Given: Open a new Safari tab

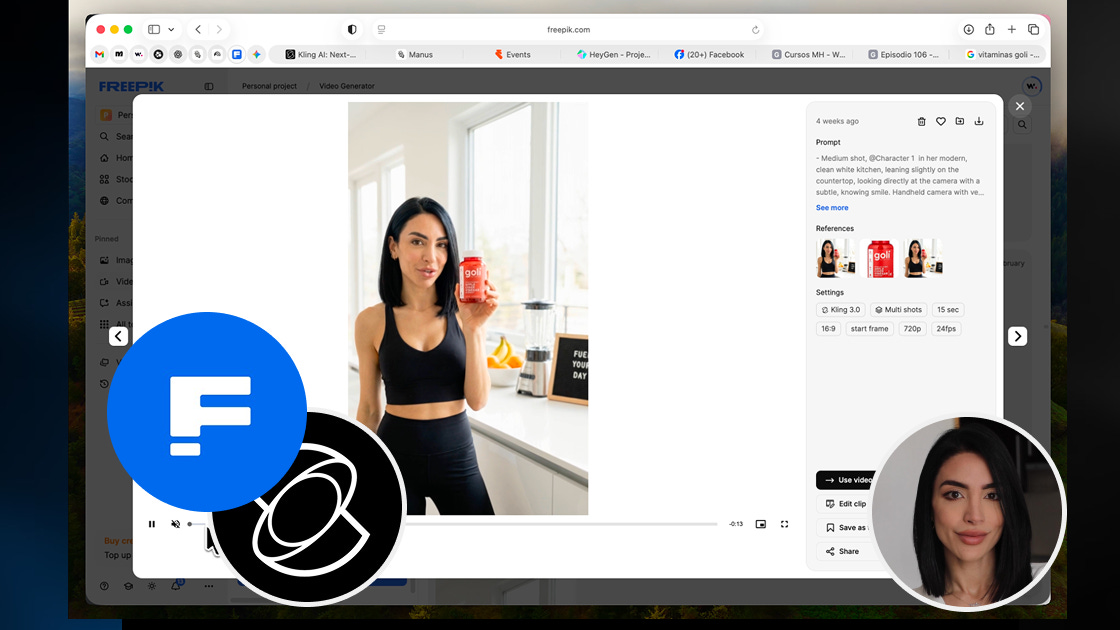Looking at the screenshot, I should click(1011, 29).
